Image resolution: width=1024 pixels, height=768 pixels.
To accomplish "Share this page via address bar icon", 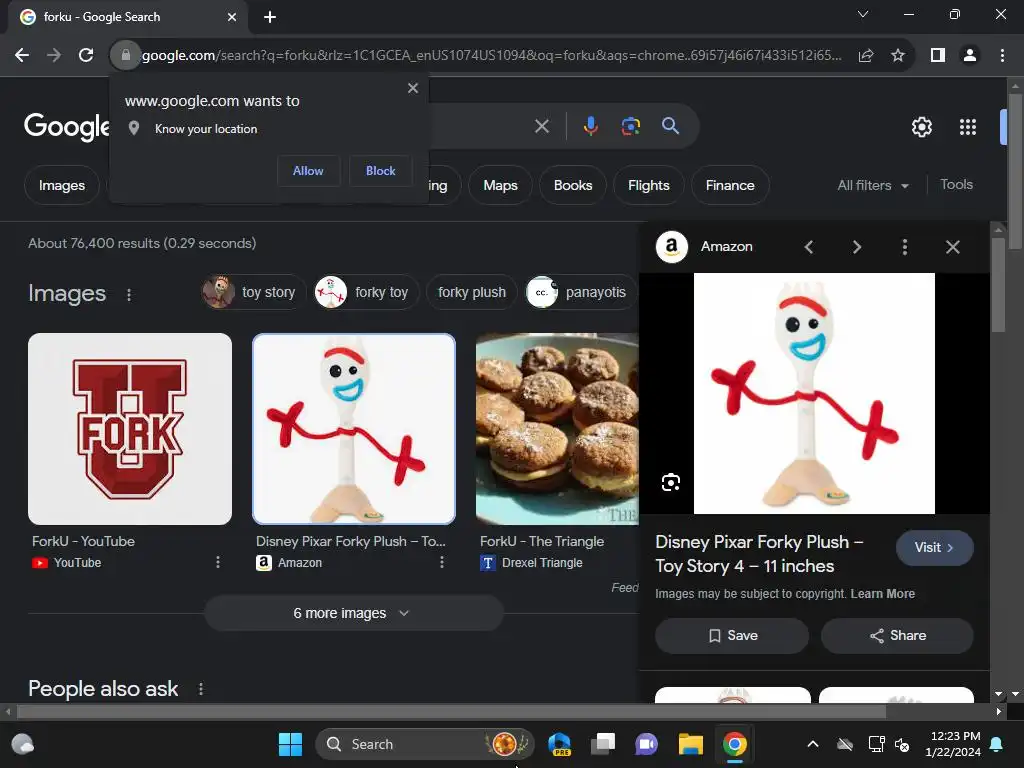I will (x=866, y=56).
